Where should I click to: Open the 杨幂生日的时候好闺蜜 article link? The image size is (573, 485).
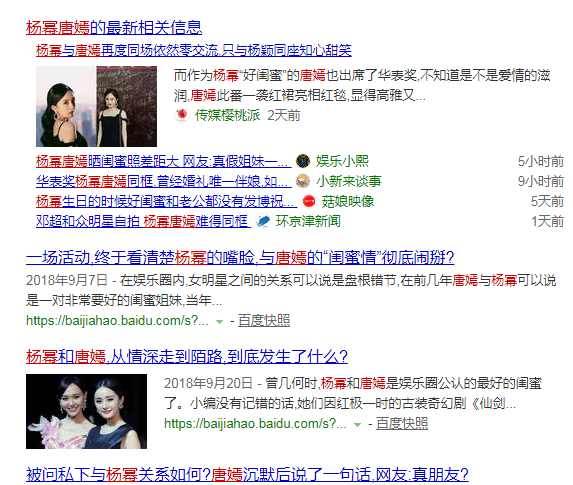point(166,201)
